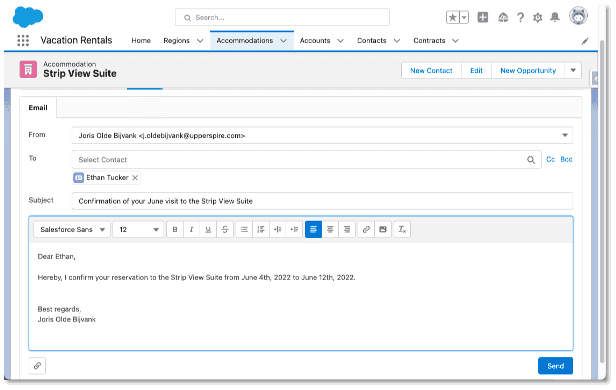Select right text alignment
This screenshot has height=390, width=616.
point(347,229)
